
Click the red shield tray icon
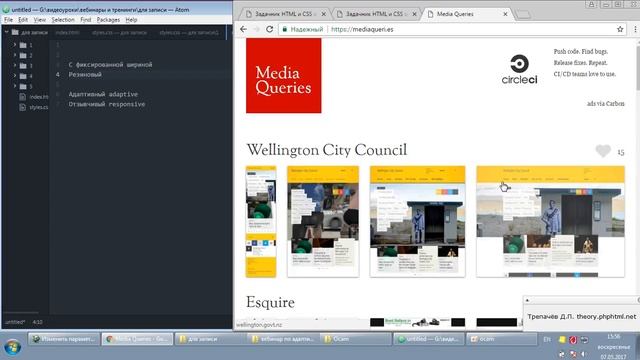573,340
